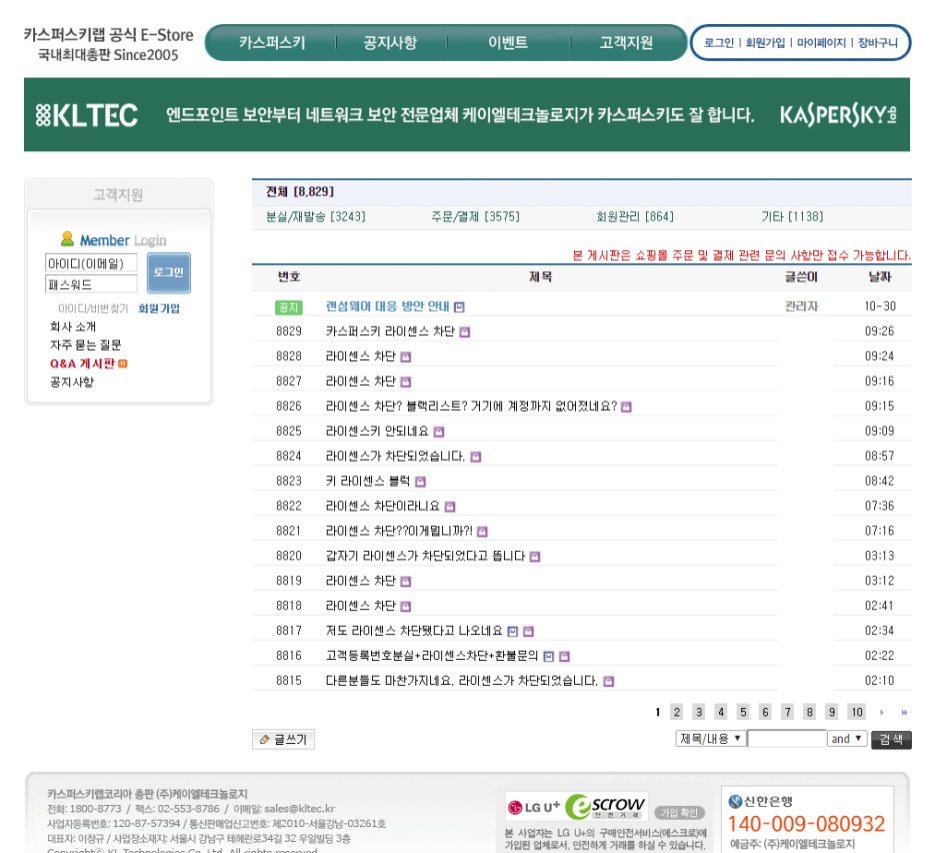The width and height of the screenshot is (947, 853).
Task: Click 회원가입 link under login box
Action: pyautogui.click(x=159, y=309)
